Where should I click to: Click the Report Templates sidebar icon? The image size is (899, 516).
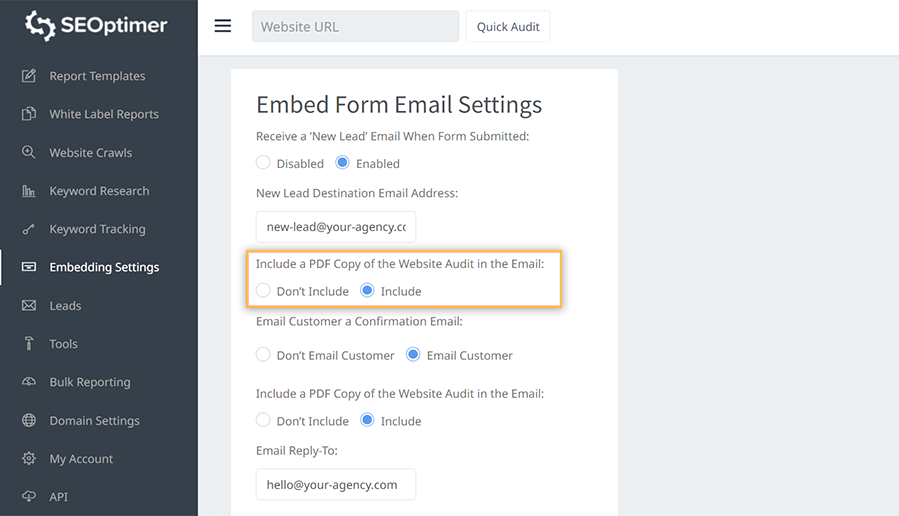coord(29,76)
